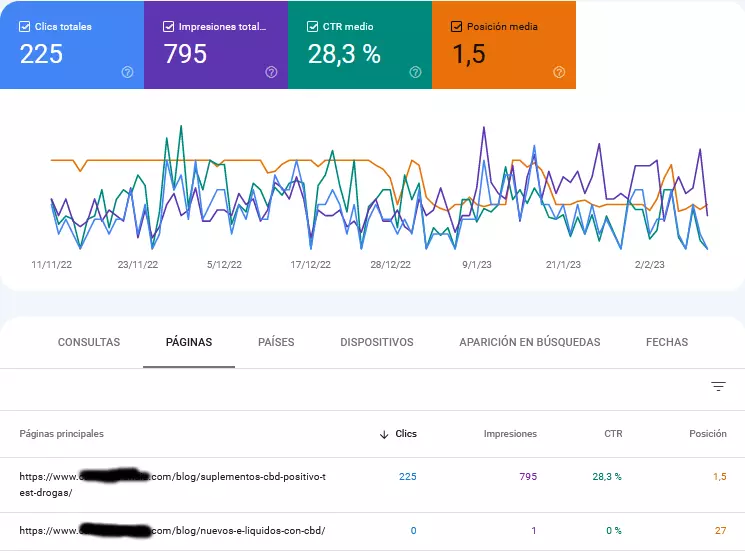Open the nuevos-e-liquidos-con-cbd page row
The height and width of the screenshot is (553, 745).
coord(372,531)
